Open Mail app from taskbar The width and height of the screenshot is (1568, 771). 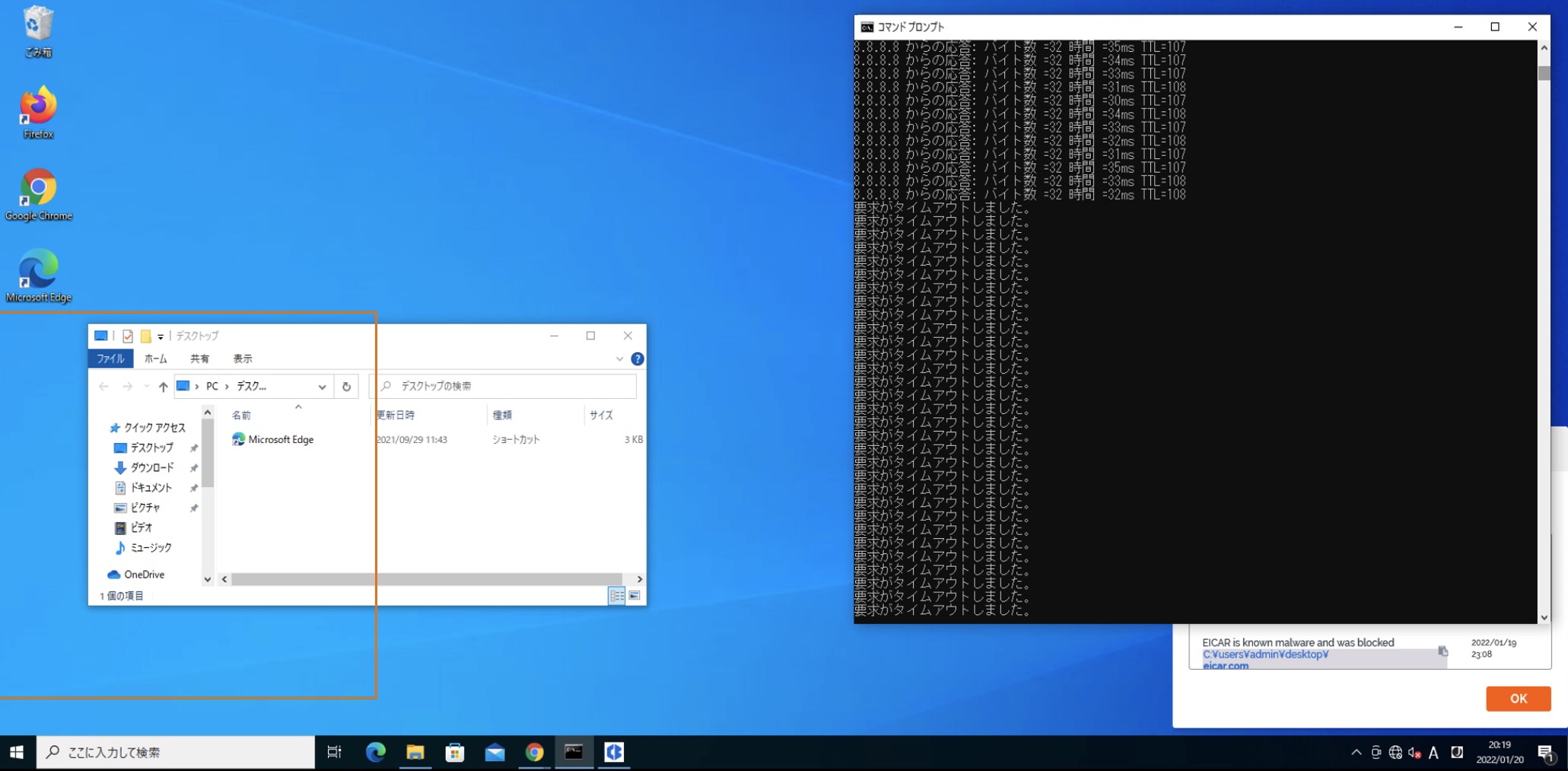point(495,753)
